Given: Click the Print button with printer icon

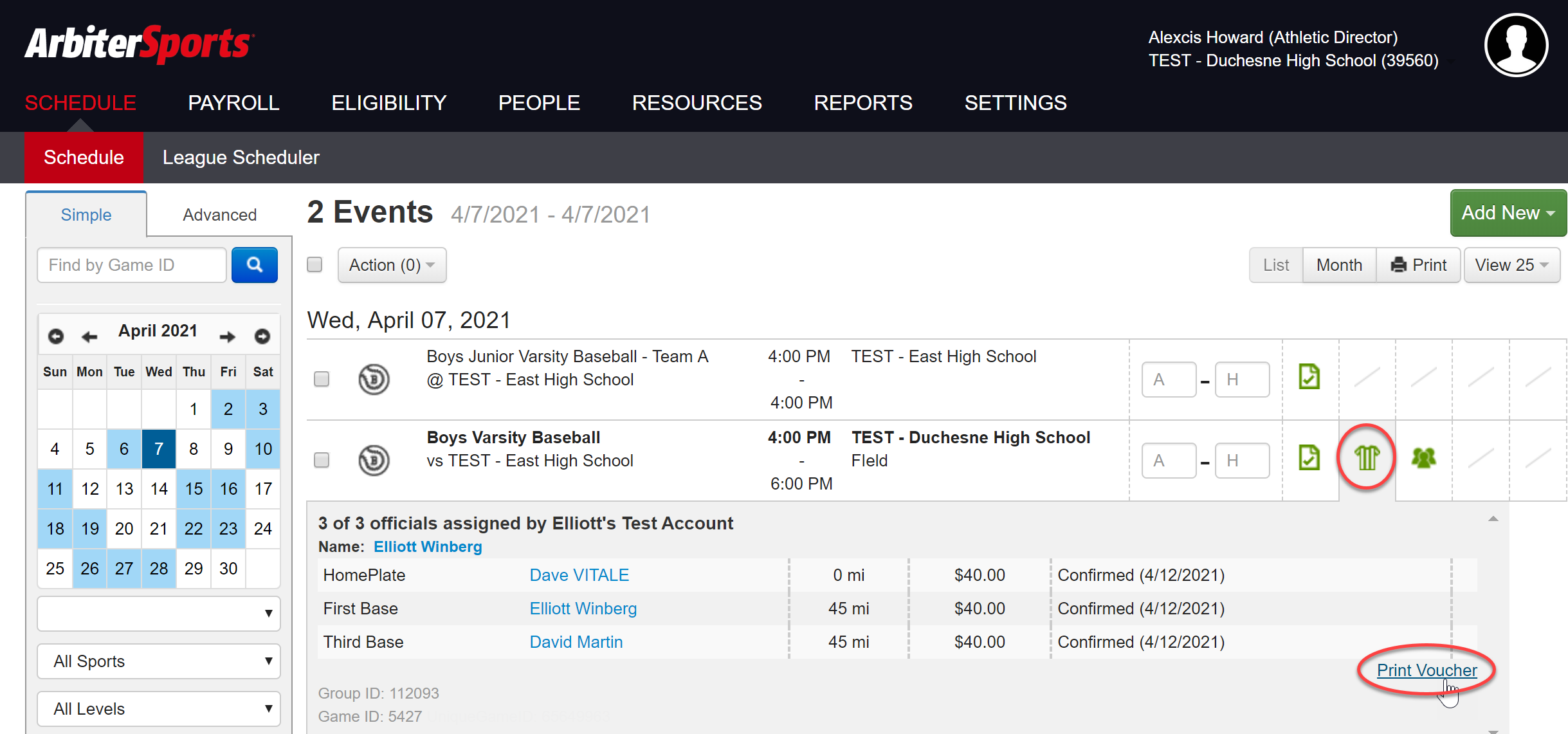Looking at the screenshot, I should [1418, 265].
